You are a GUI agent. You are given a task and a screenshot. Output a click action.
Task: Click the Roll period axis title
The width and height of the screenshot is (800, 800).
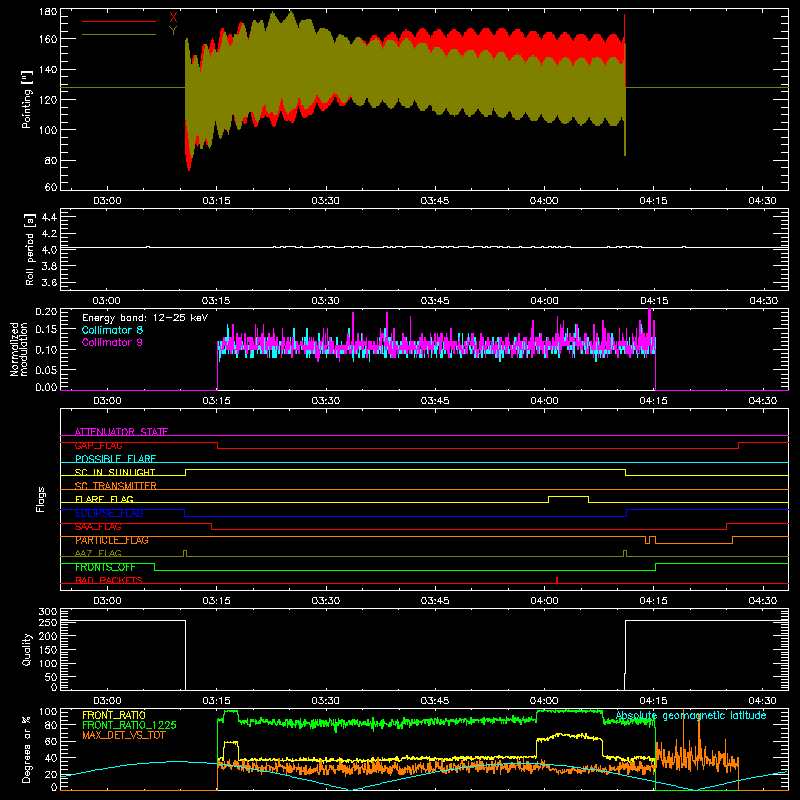[30, 249]
